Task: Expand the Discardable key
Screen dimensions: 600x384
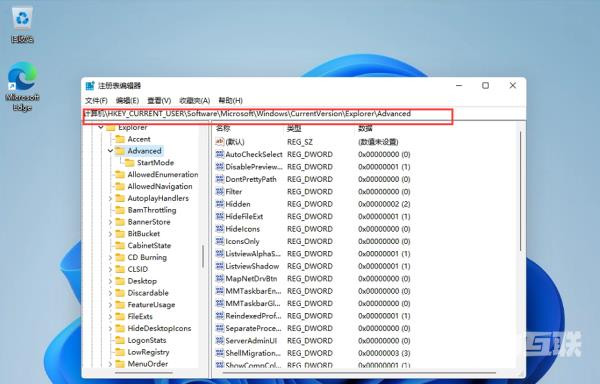Action: coord(110,293)
